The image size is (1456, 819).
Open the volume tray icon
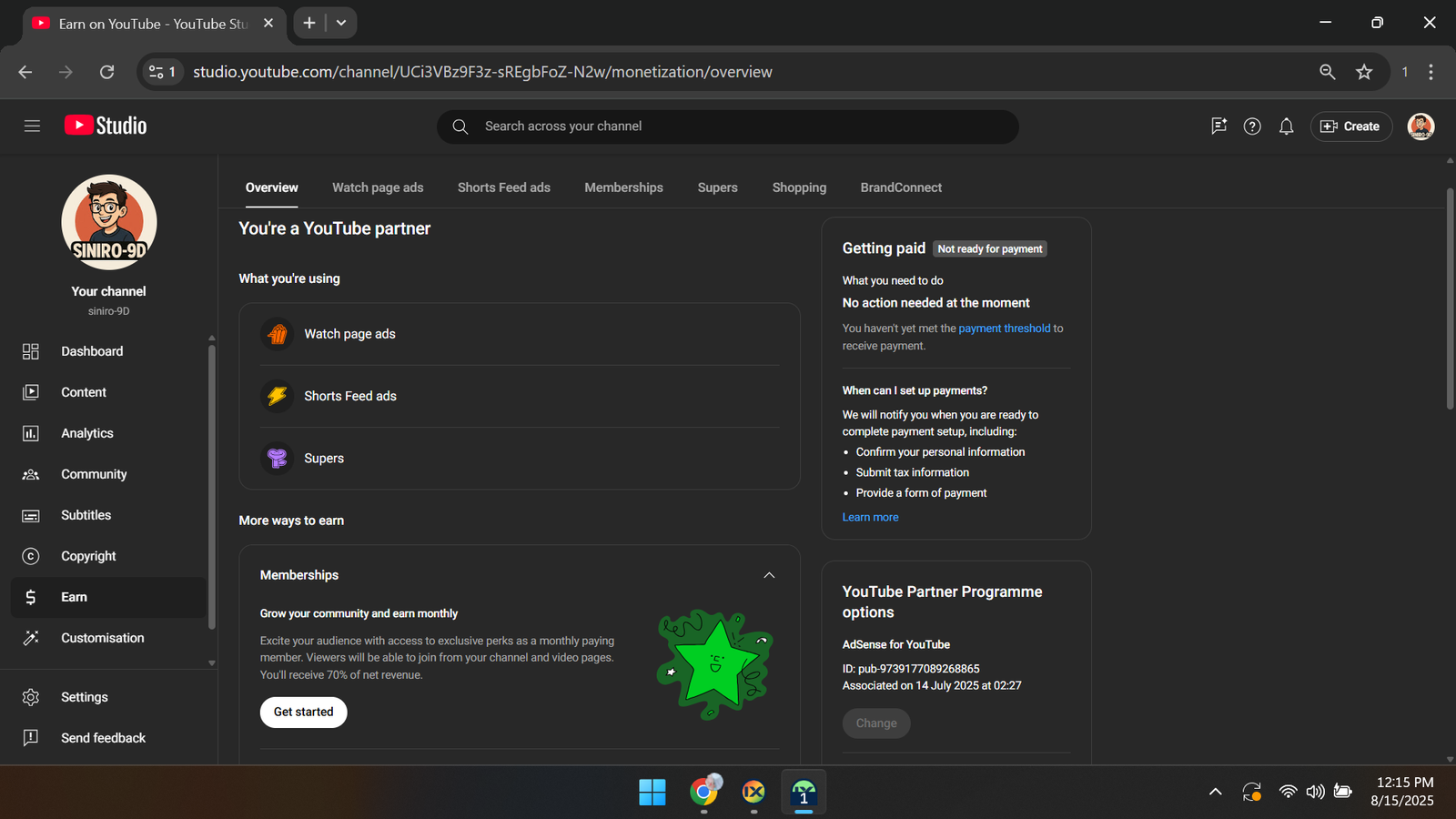(1315, 792)
